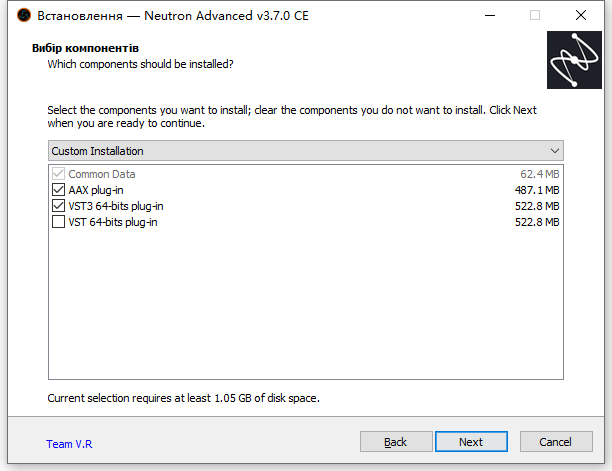
Task: Select the AAX plug-in list row
Action: click(306, 190)
